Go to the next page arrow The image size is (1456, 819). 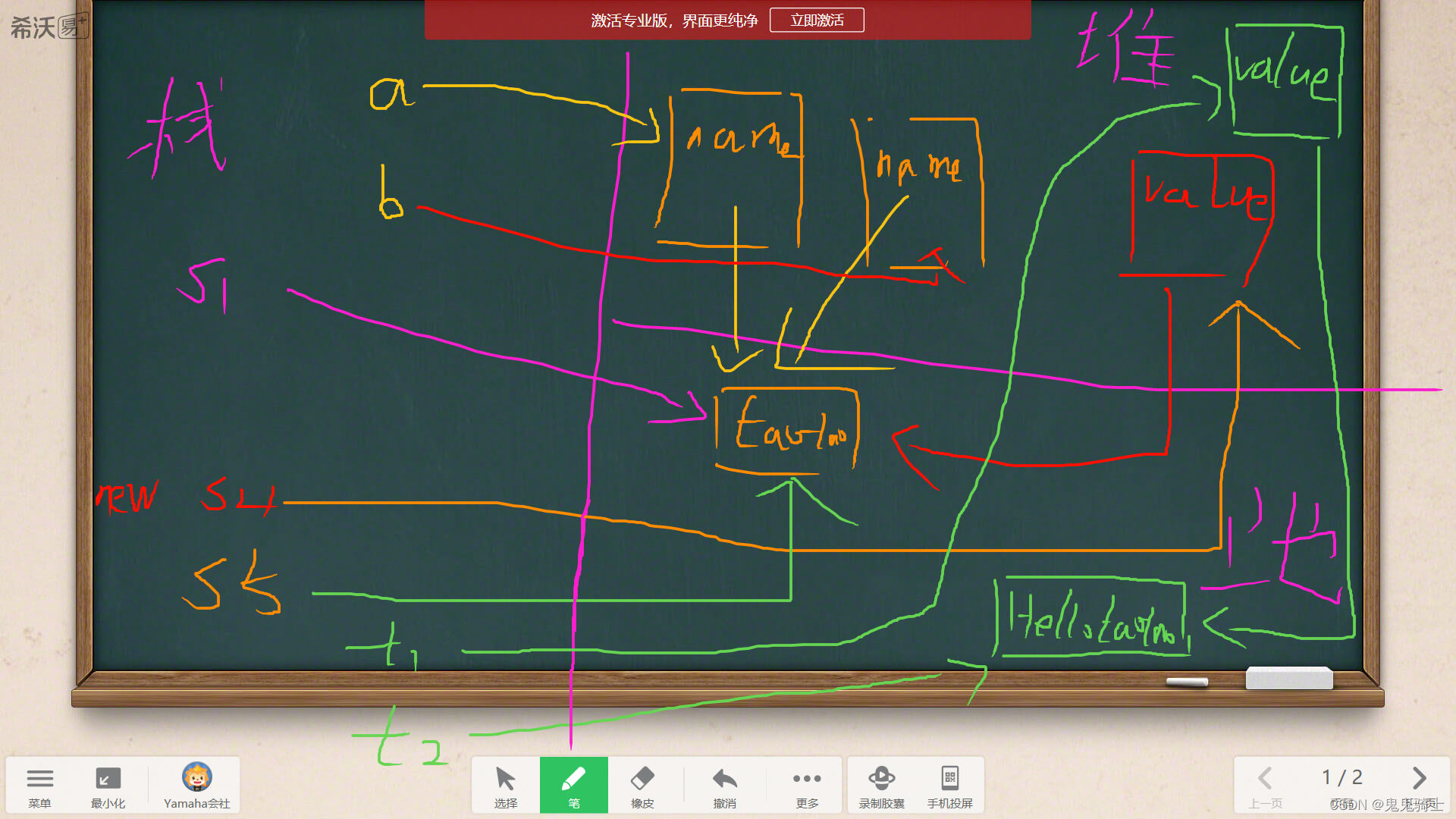coord(1420,778)
